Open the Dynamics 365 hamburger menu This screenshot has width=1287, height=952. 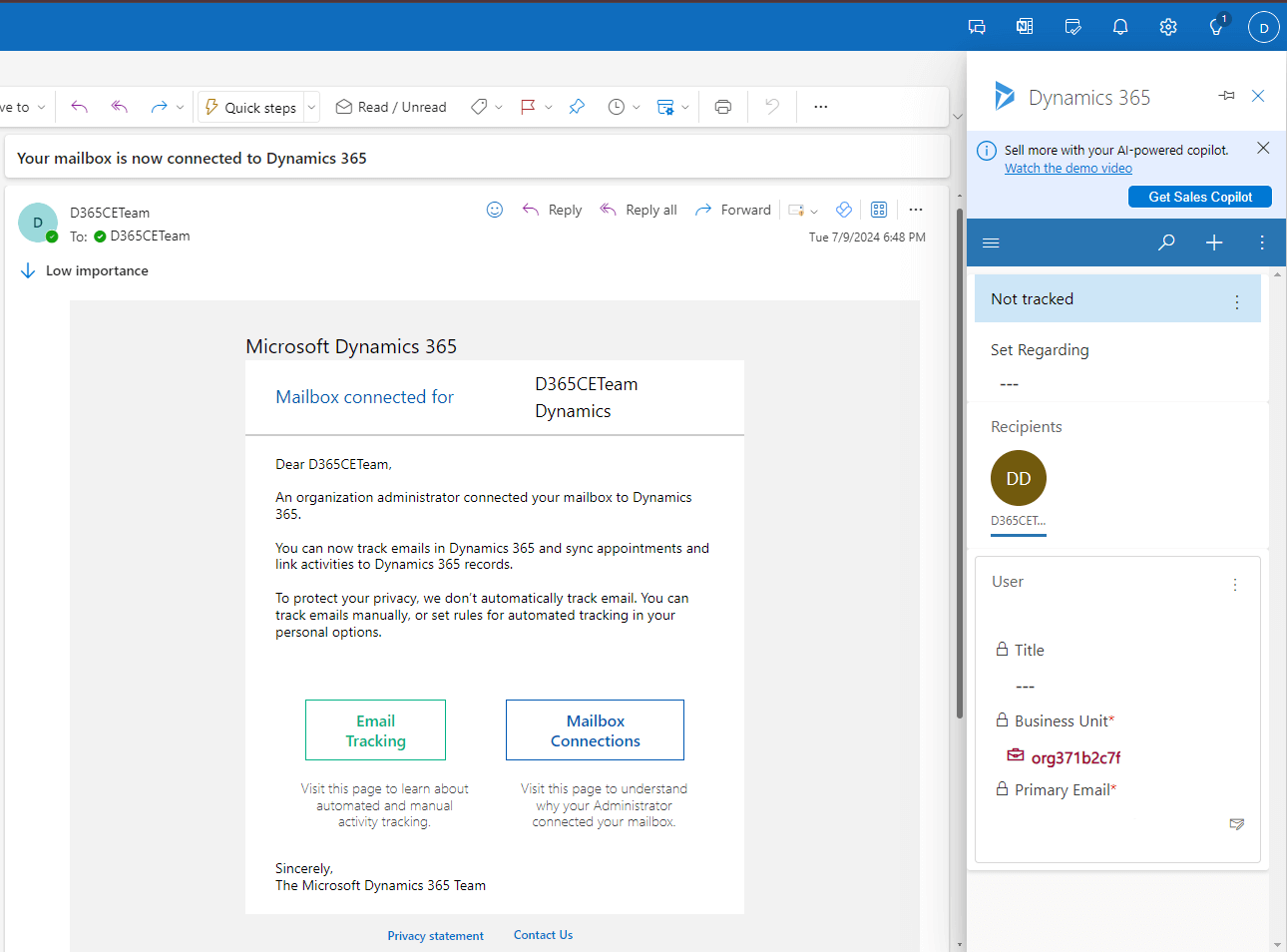click(x=991, y=242)
